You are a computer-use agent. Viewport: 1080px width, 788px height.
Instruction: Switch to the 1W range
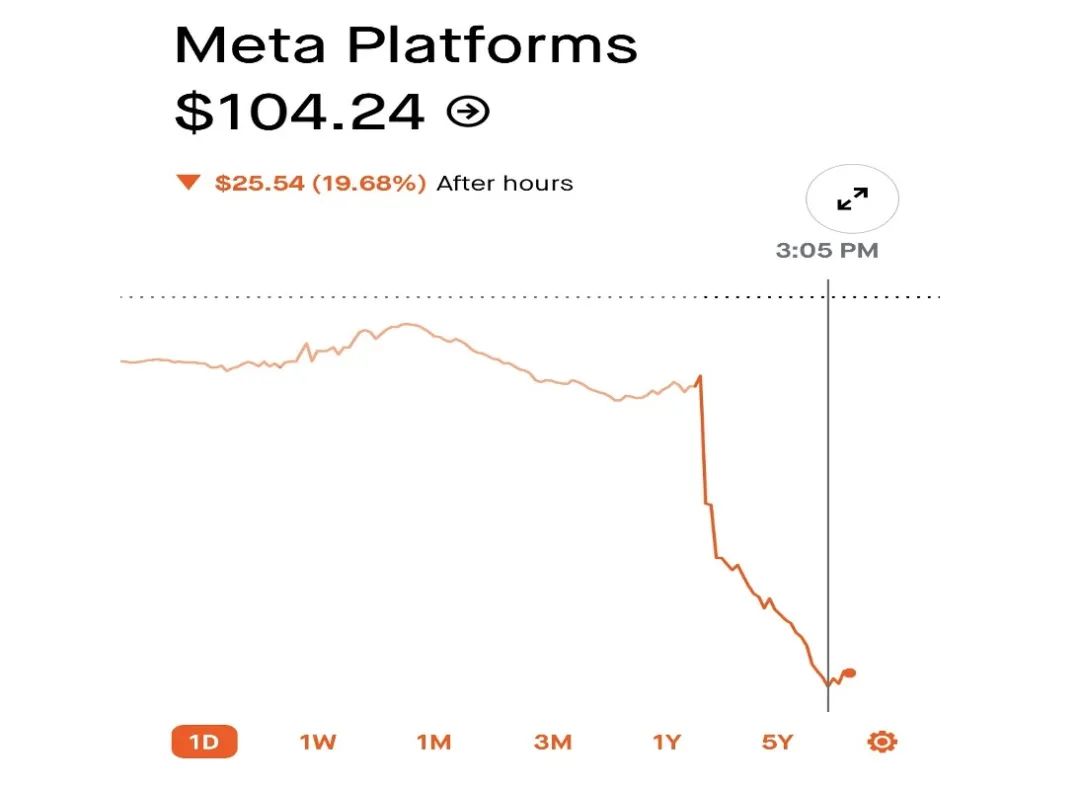click(x=317, y=742)
